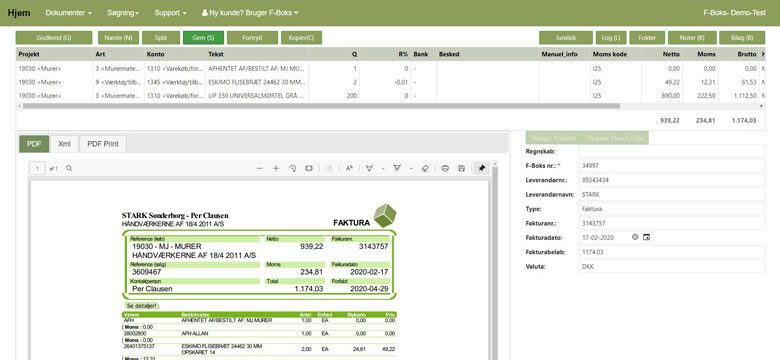Select the eraser tool in PDF toolbar
The image size is (780, 360).
[x=425, y=169]
